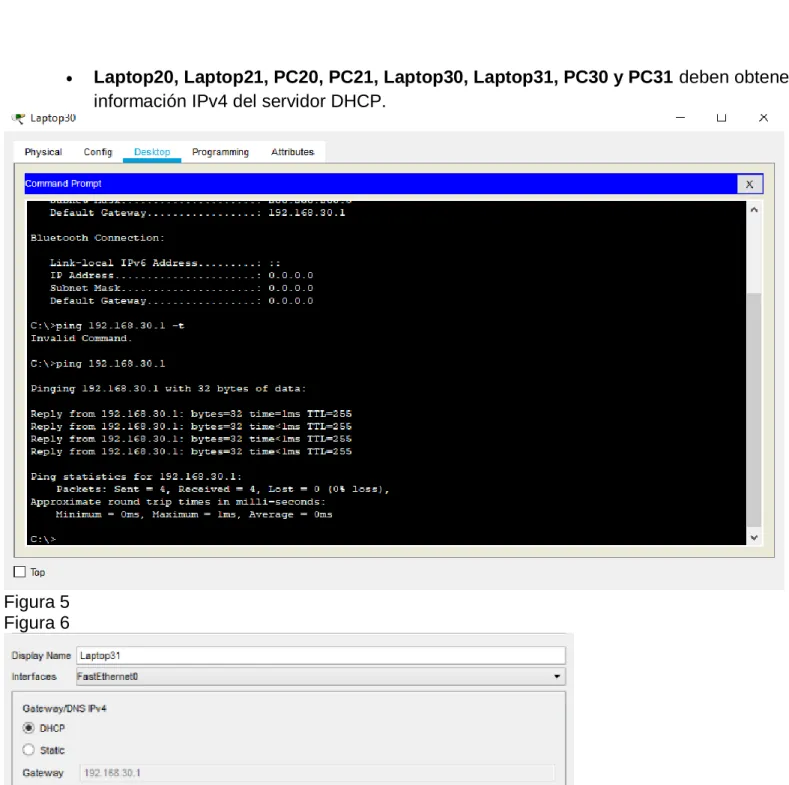Image resolution: width=789 pixels, height=785 pixels.
Task: Maximize the Laptop30 window
Action: (721, 118)
